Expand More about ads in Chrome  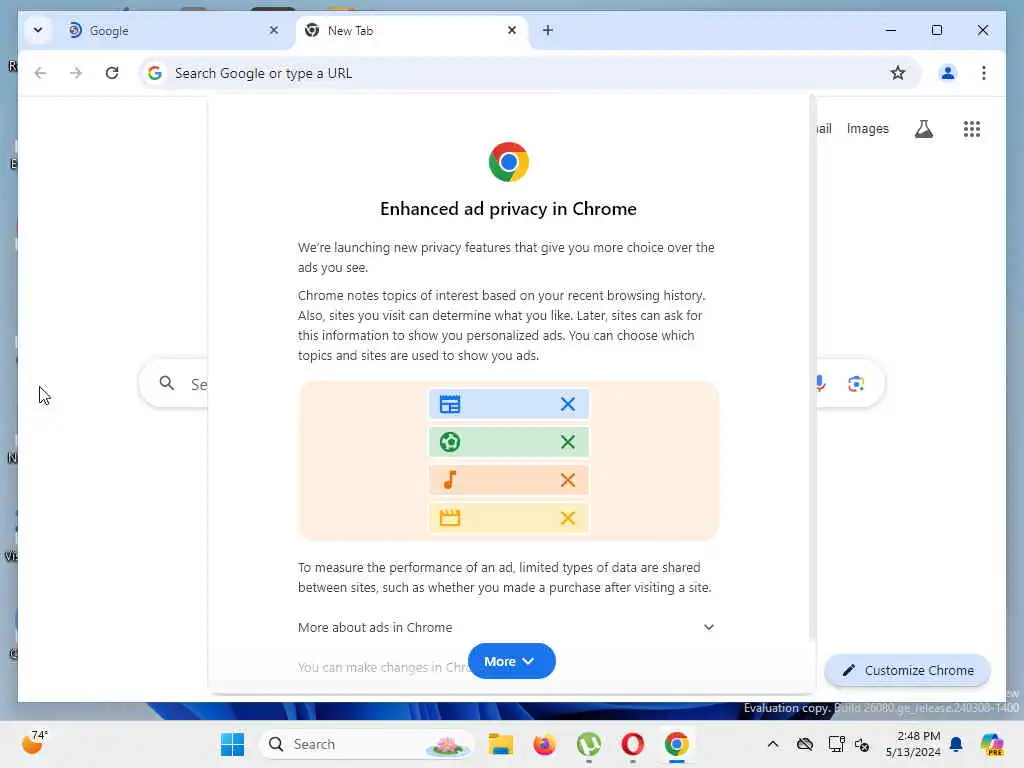[x=506, y=627]
